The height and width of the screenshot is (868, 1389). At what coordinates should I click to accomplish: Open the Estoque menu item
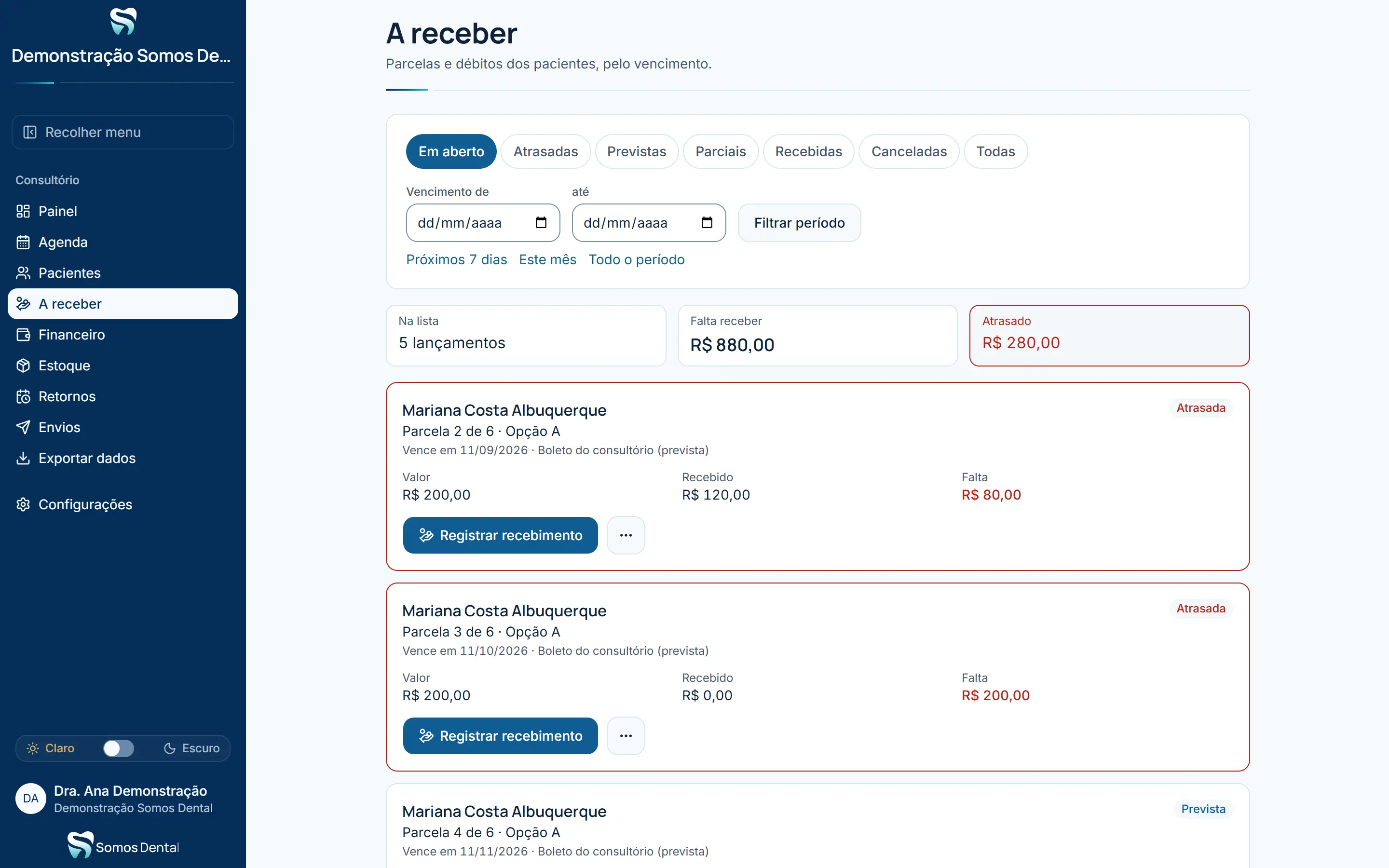click(x=123, y=366)
